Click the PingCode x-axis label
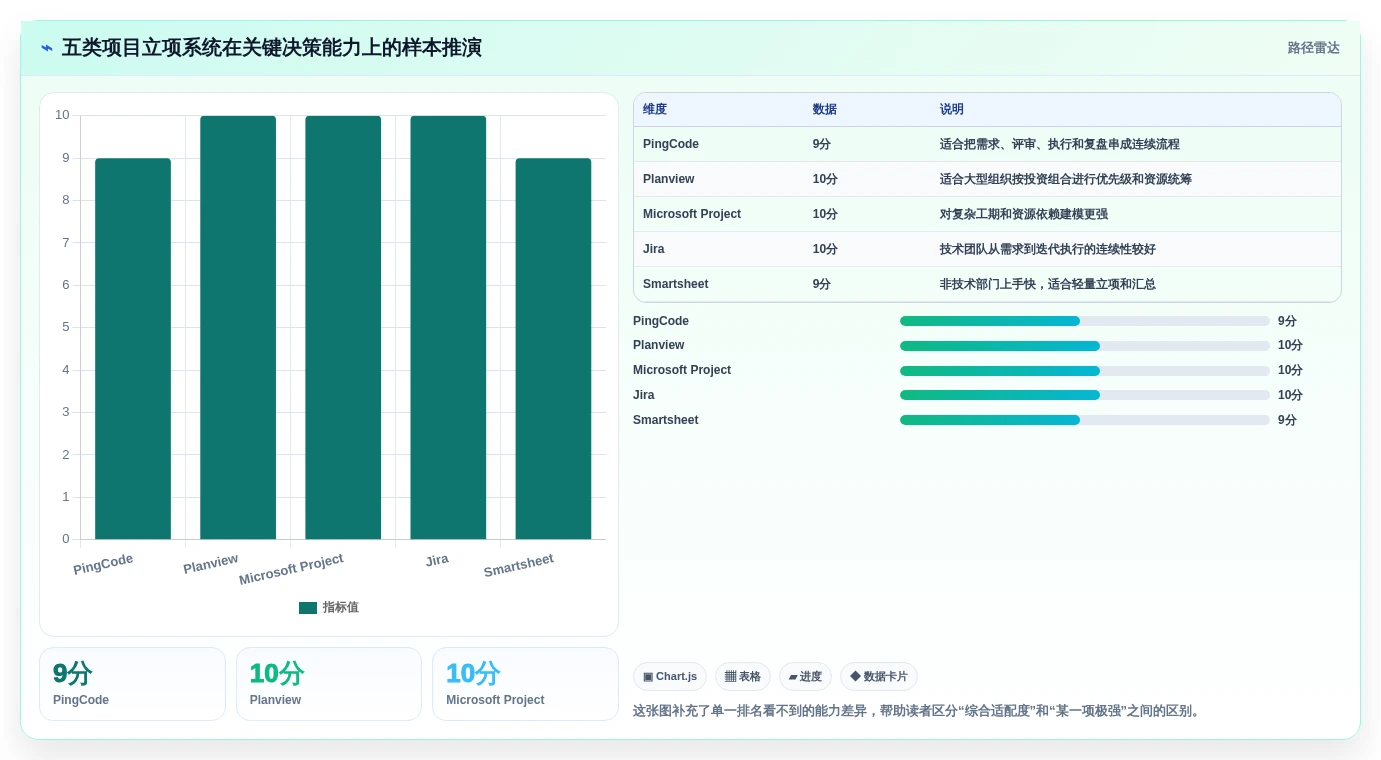 103,564
